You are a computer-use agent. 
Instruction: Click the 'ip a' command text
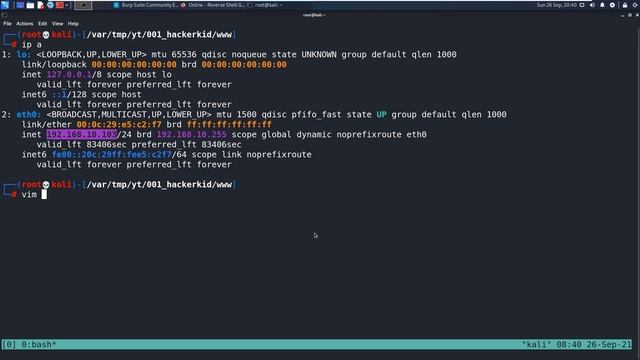point(31,44)
